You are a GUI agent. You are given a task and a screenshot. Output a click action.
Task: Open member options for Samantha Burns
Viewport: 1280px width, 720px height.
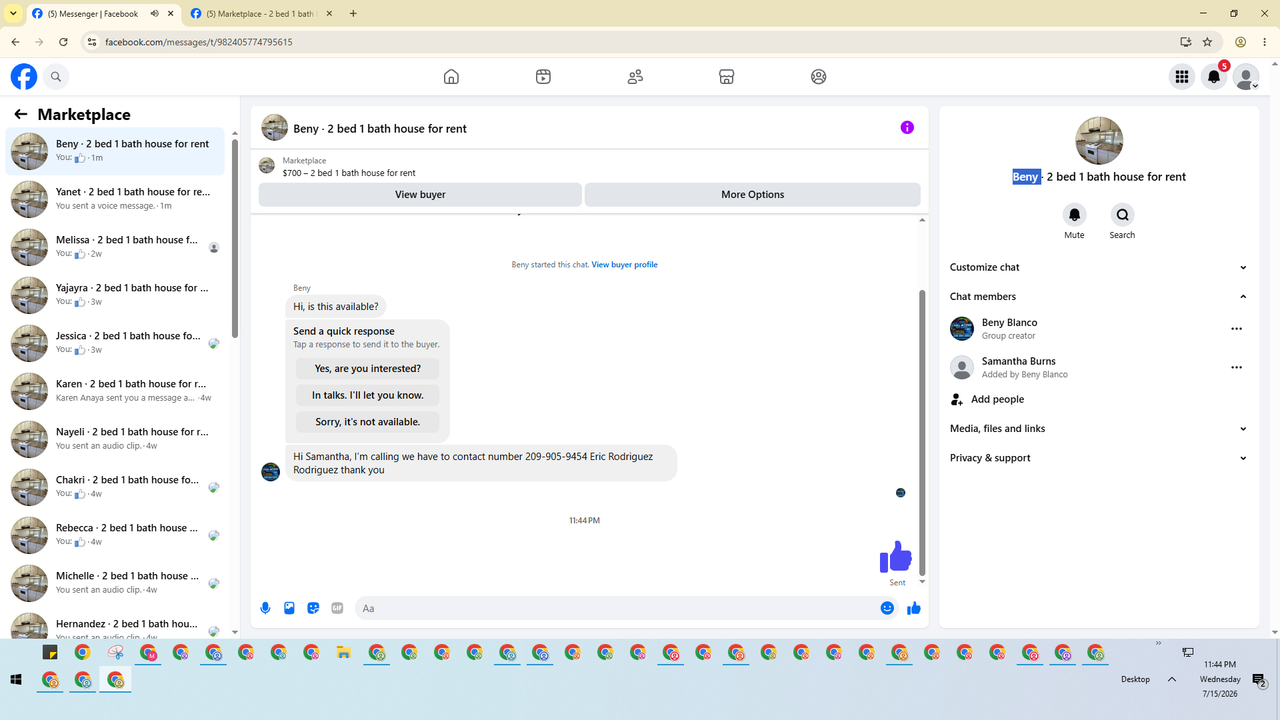point(1236,367)
